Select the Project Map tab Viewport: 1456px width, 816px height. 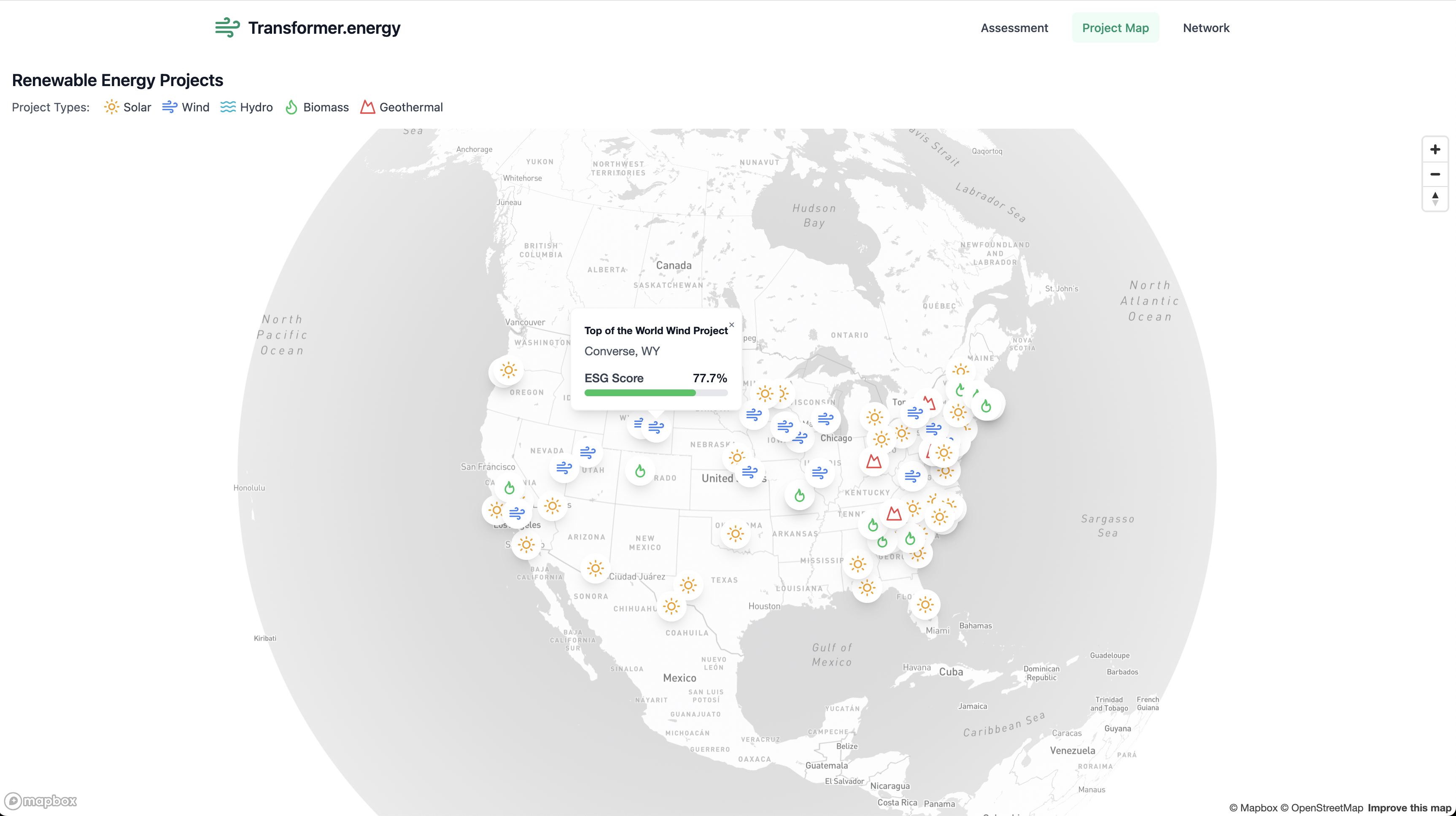1115,28
